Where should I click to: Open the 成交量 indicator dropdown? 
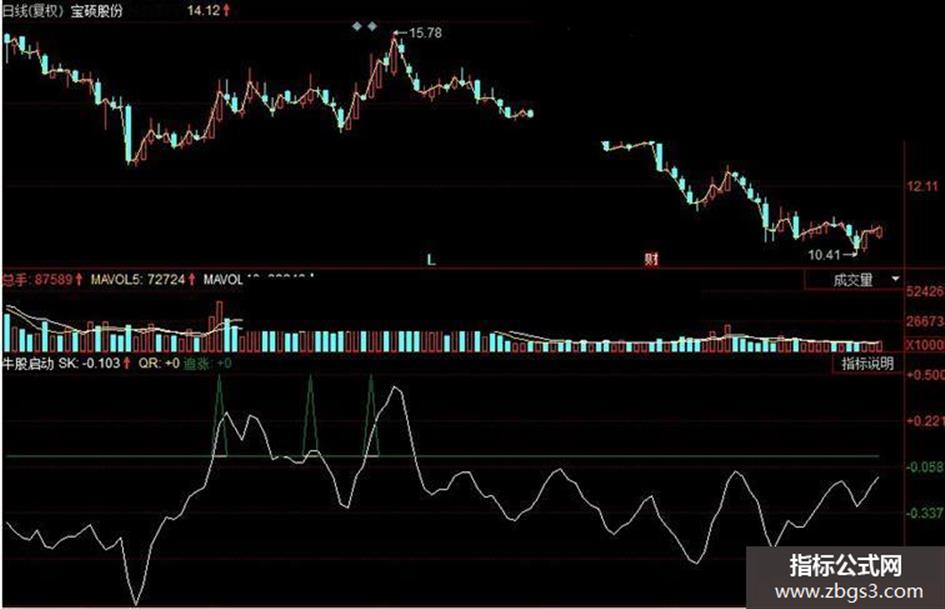point(854,280)
